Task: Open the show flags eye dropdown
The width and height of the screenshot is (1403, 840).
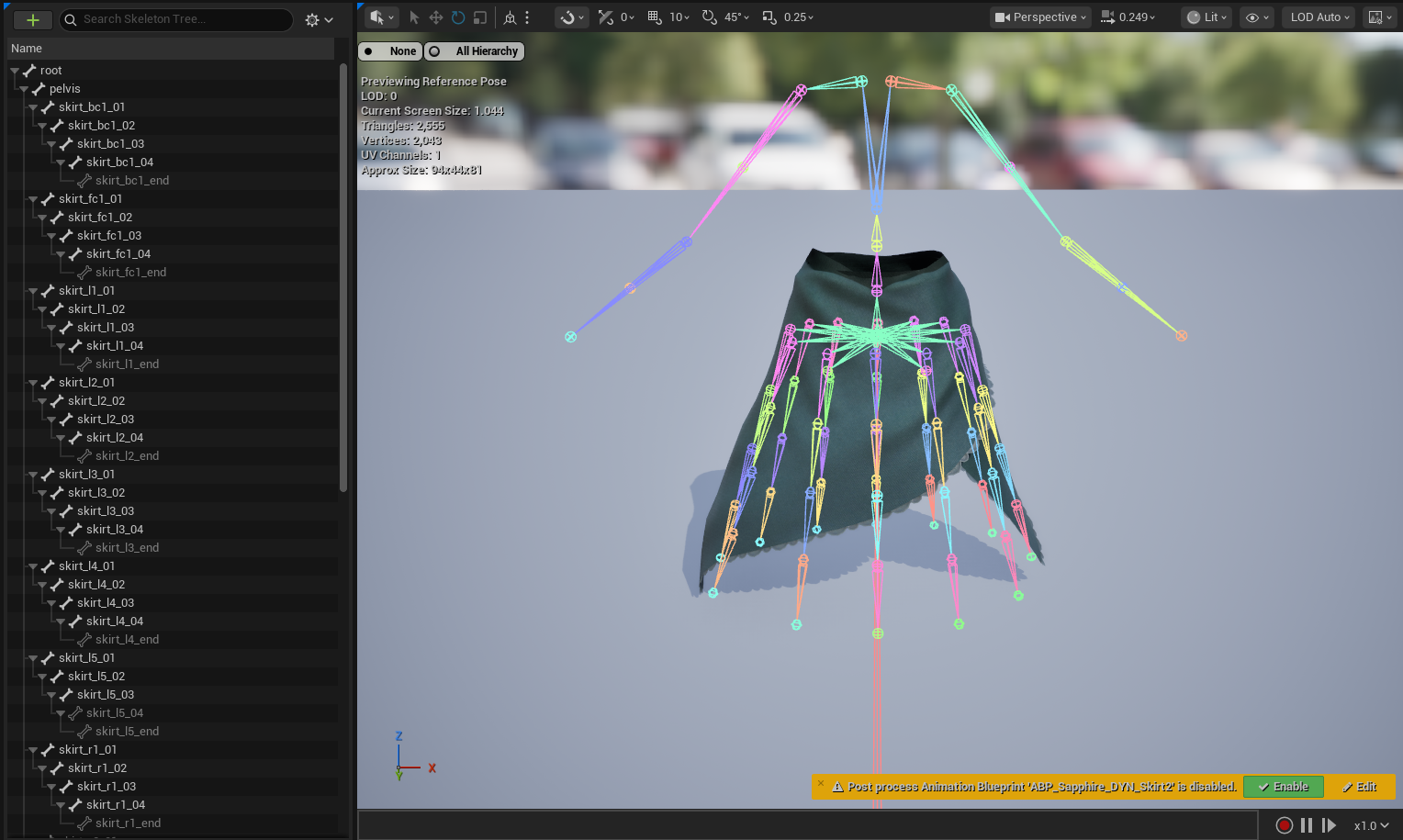Action: click(1257, 17)
